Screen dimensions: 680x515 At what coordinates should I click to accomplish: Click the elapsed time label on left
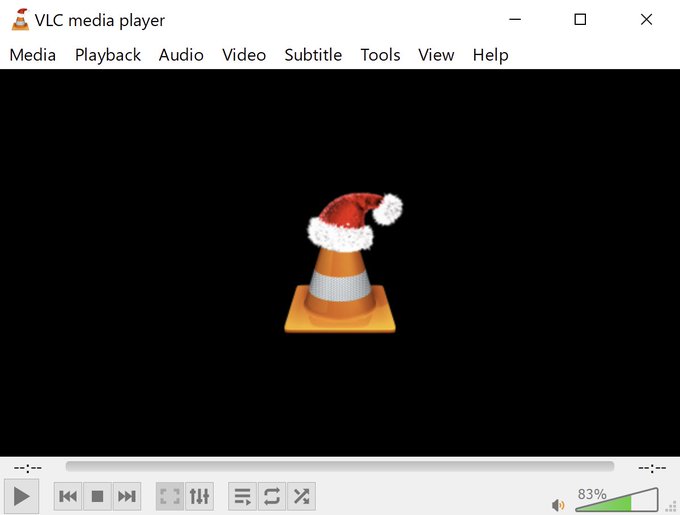(x=28, y=468)
